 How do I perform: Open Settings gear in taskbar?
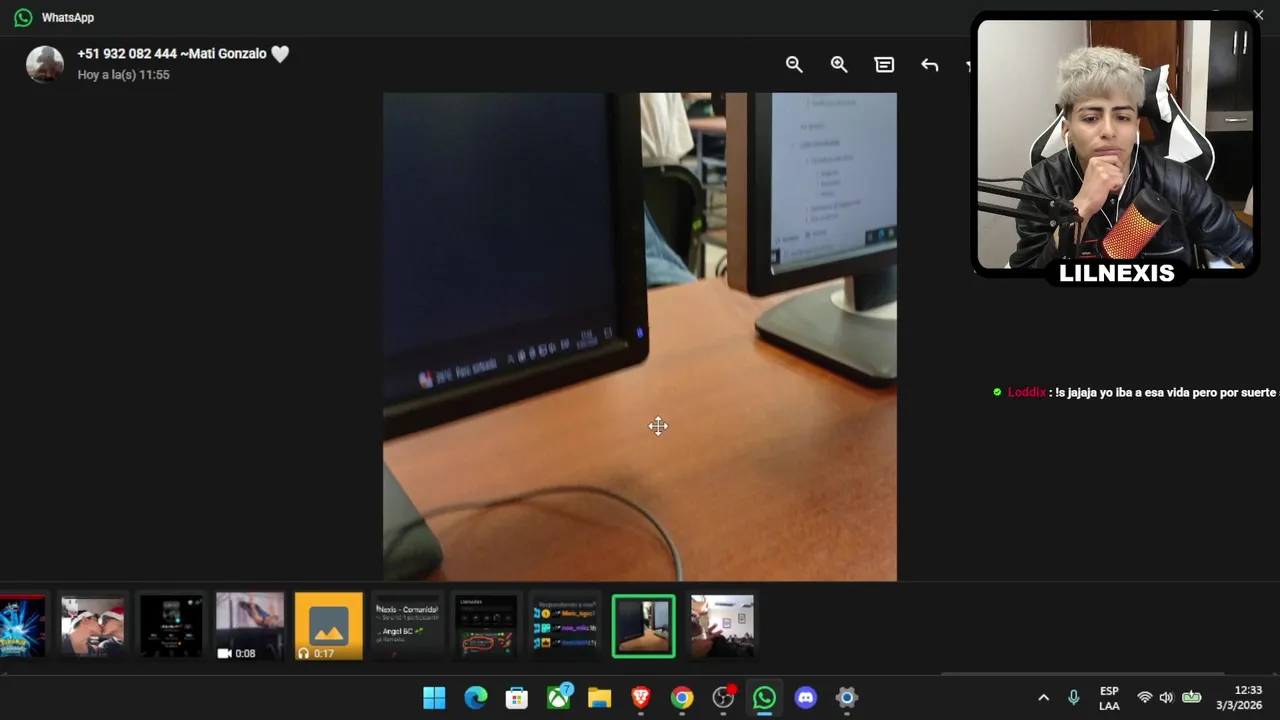click(x=847, y=698)
